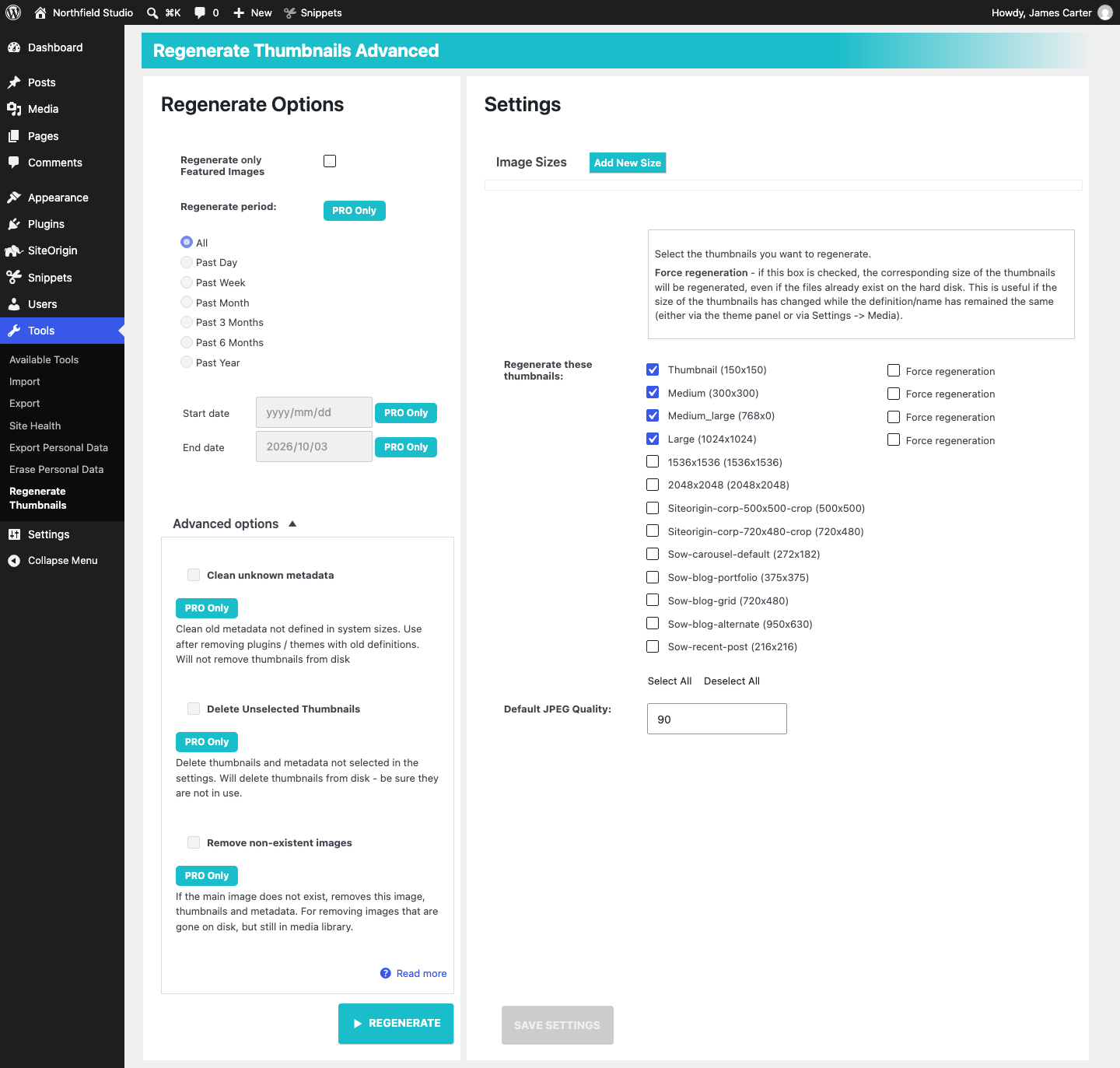Click the search magnifier icon
This screenshot has height=1068, width=1120.
pos(152,12)
